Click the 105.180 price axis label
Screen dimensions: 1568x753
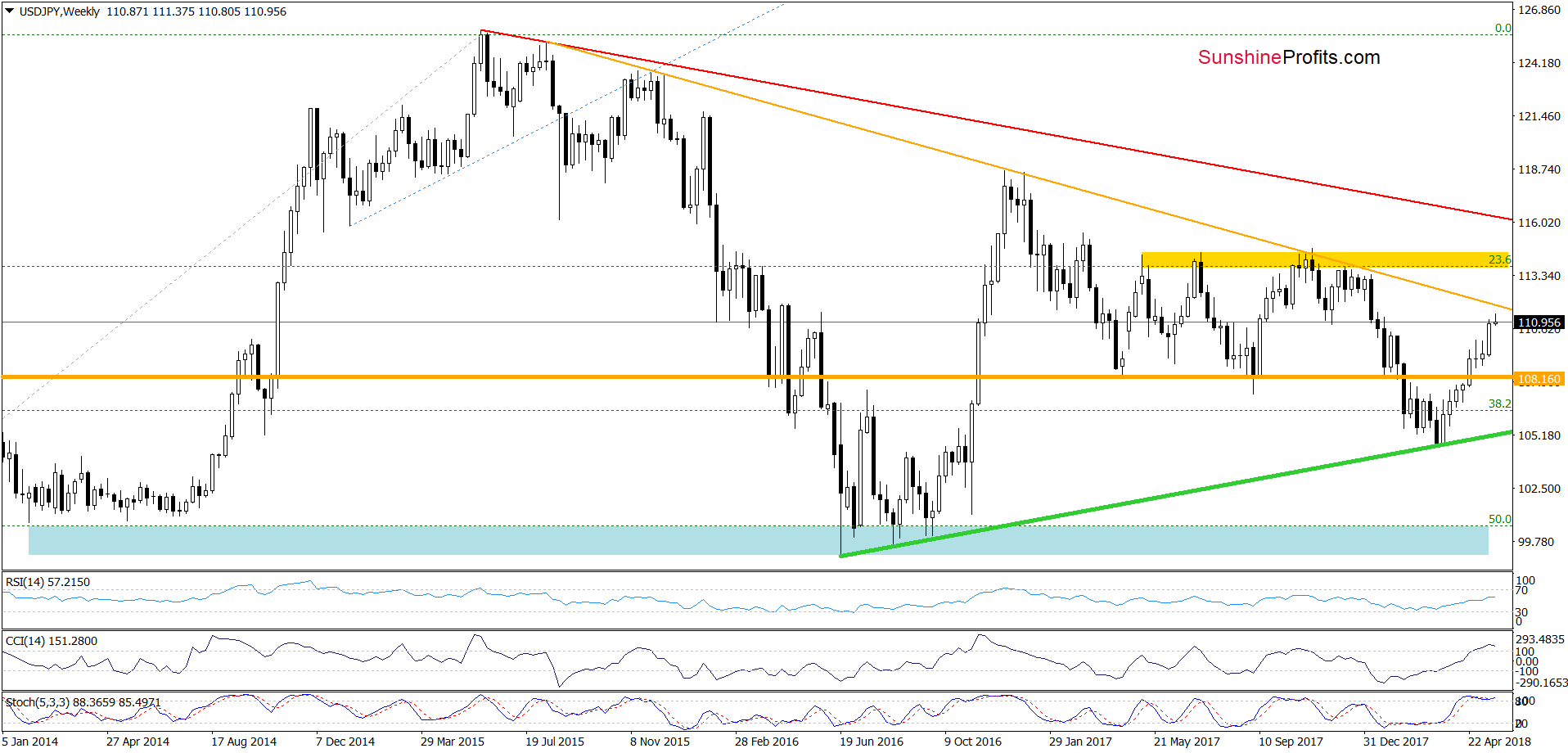point(1539,435)
